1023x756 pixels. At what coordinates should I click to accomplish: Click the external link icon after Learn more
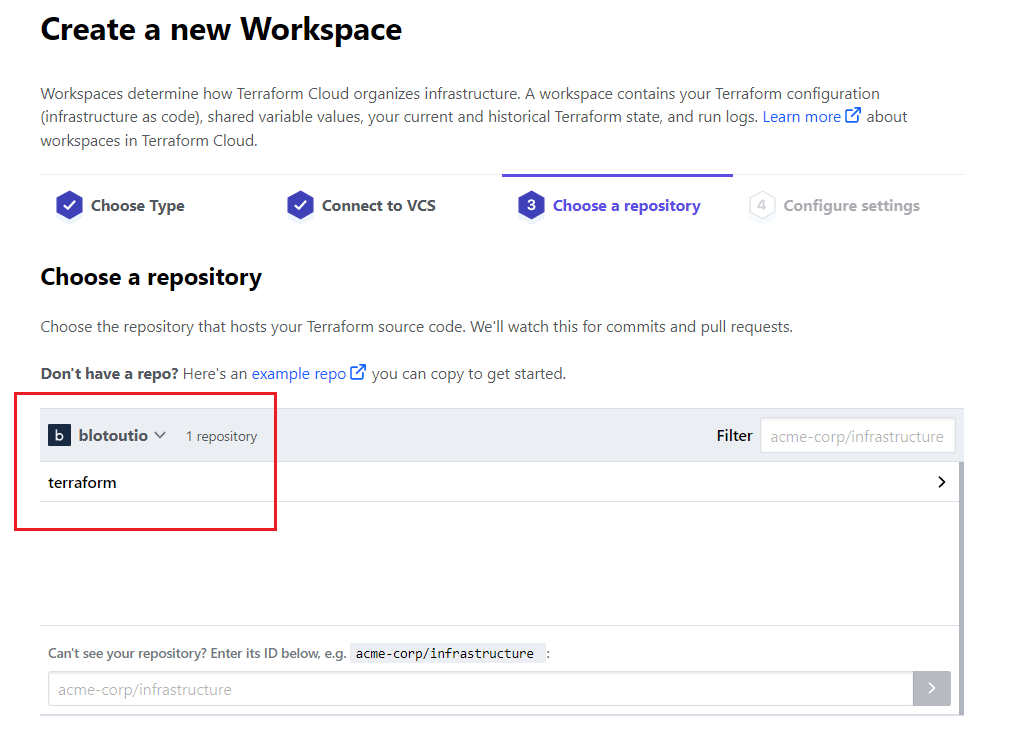(853, 115)
